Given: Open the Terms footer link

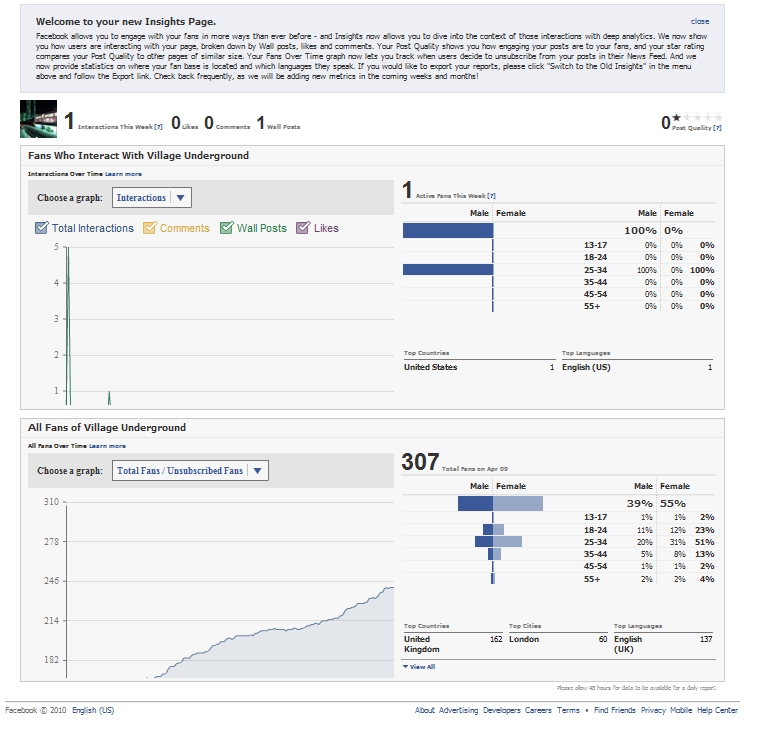Looking at the screenshot, I should [x=568, y=710].
